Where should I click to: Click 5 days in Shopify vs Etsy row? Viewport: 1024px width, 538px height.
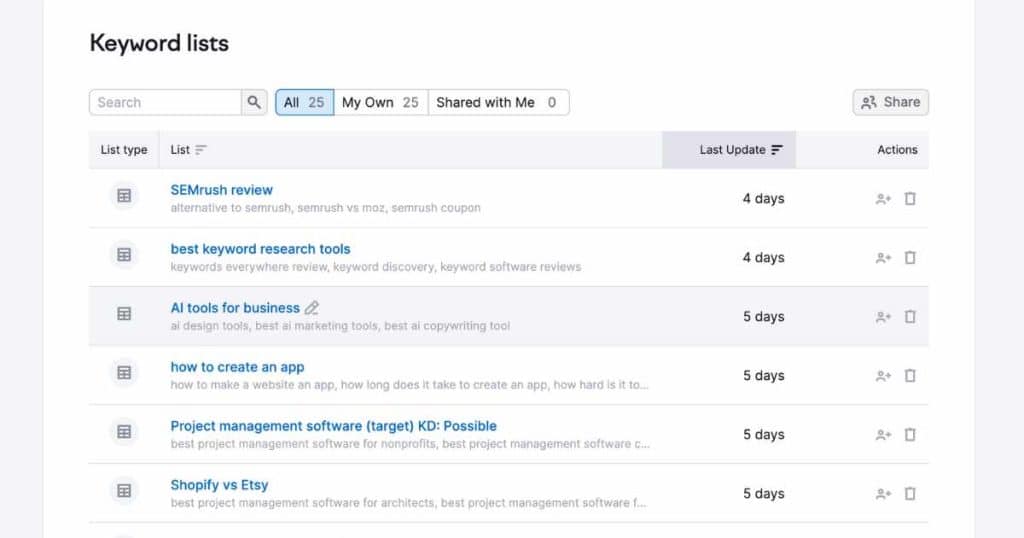tap(763, 494)
